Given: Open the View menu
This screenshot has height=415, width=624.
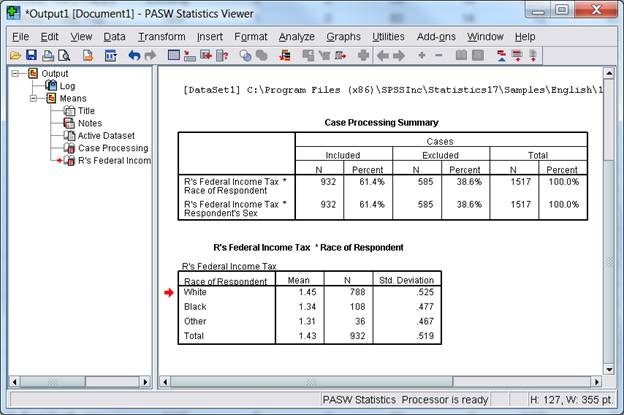Looking at the screenshot, I should coord(81,37).
